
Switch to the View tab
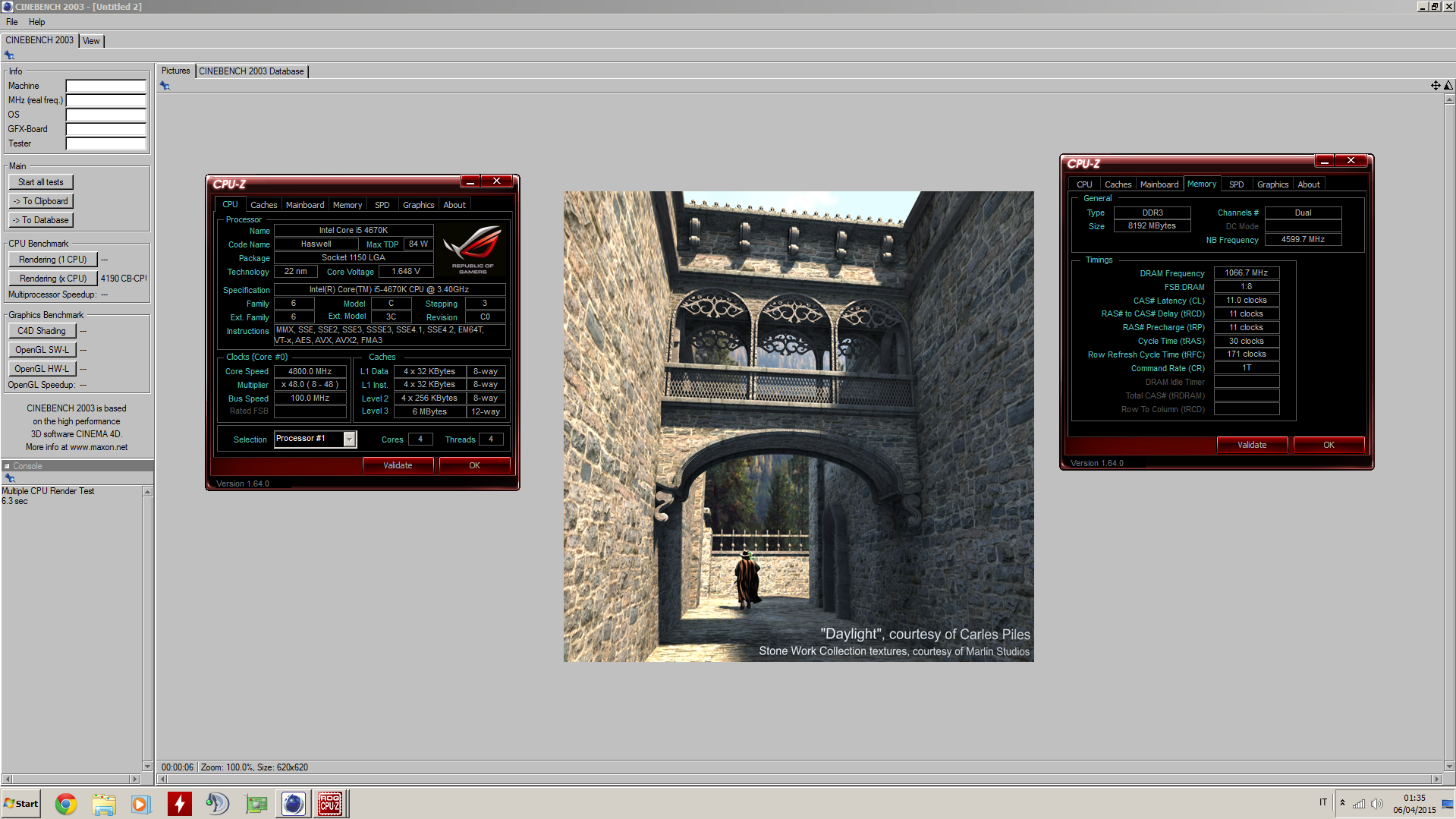(x=91, y=41)
